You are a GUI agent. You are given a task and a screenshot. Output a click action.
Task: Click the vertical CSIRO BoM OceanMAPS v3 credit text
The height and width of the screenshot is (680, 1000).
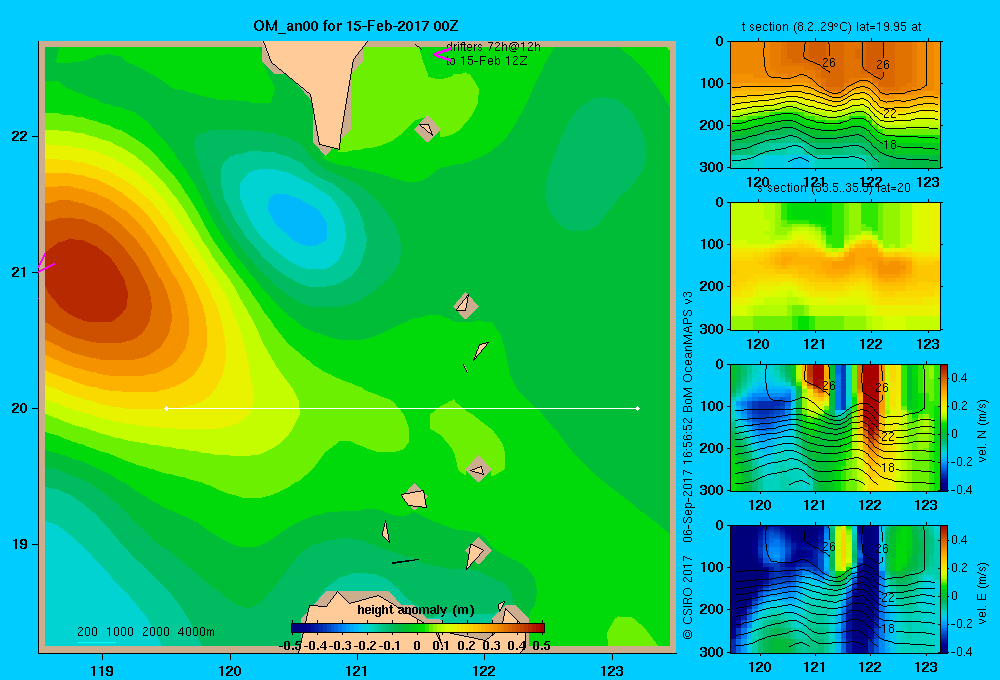coord(688,466)
